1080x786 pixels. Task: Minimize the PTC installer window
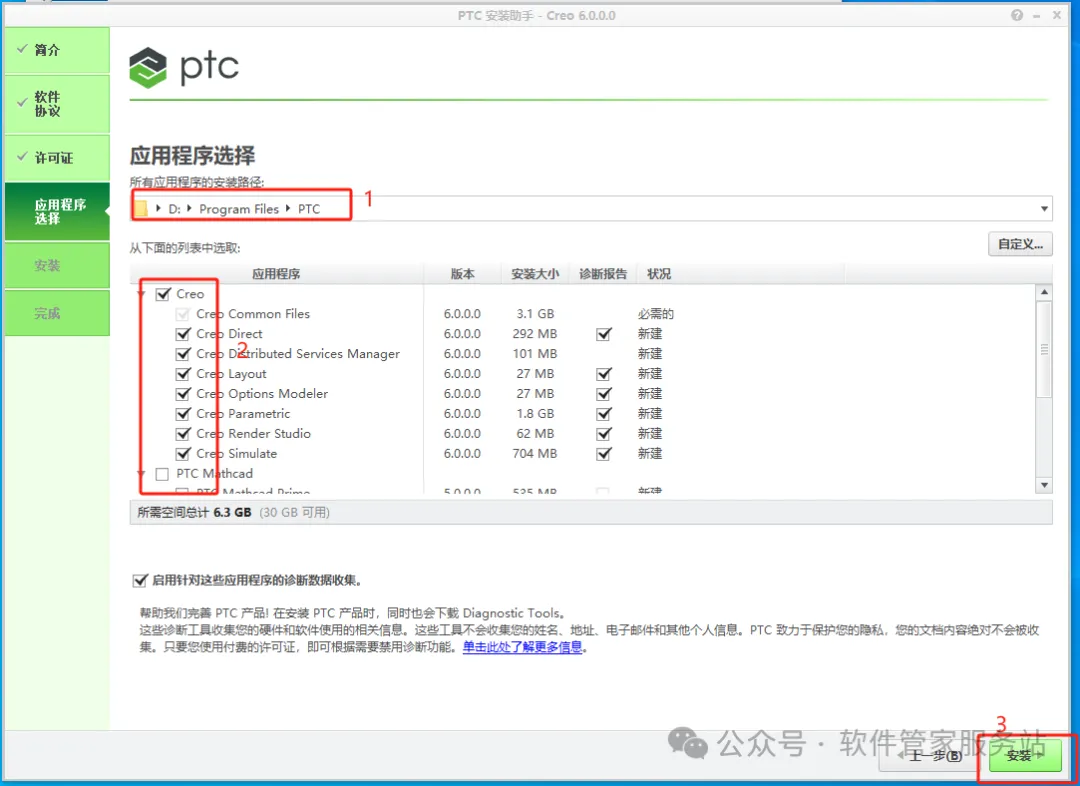pyautogui.click(x=1037, y=16)
